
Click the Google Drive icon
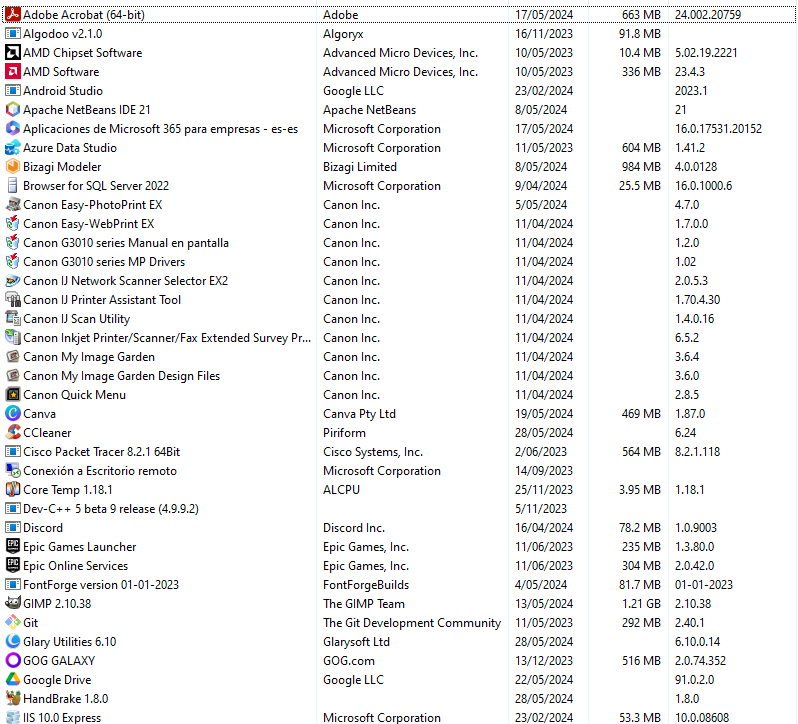[x=13, y=679]
